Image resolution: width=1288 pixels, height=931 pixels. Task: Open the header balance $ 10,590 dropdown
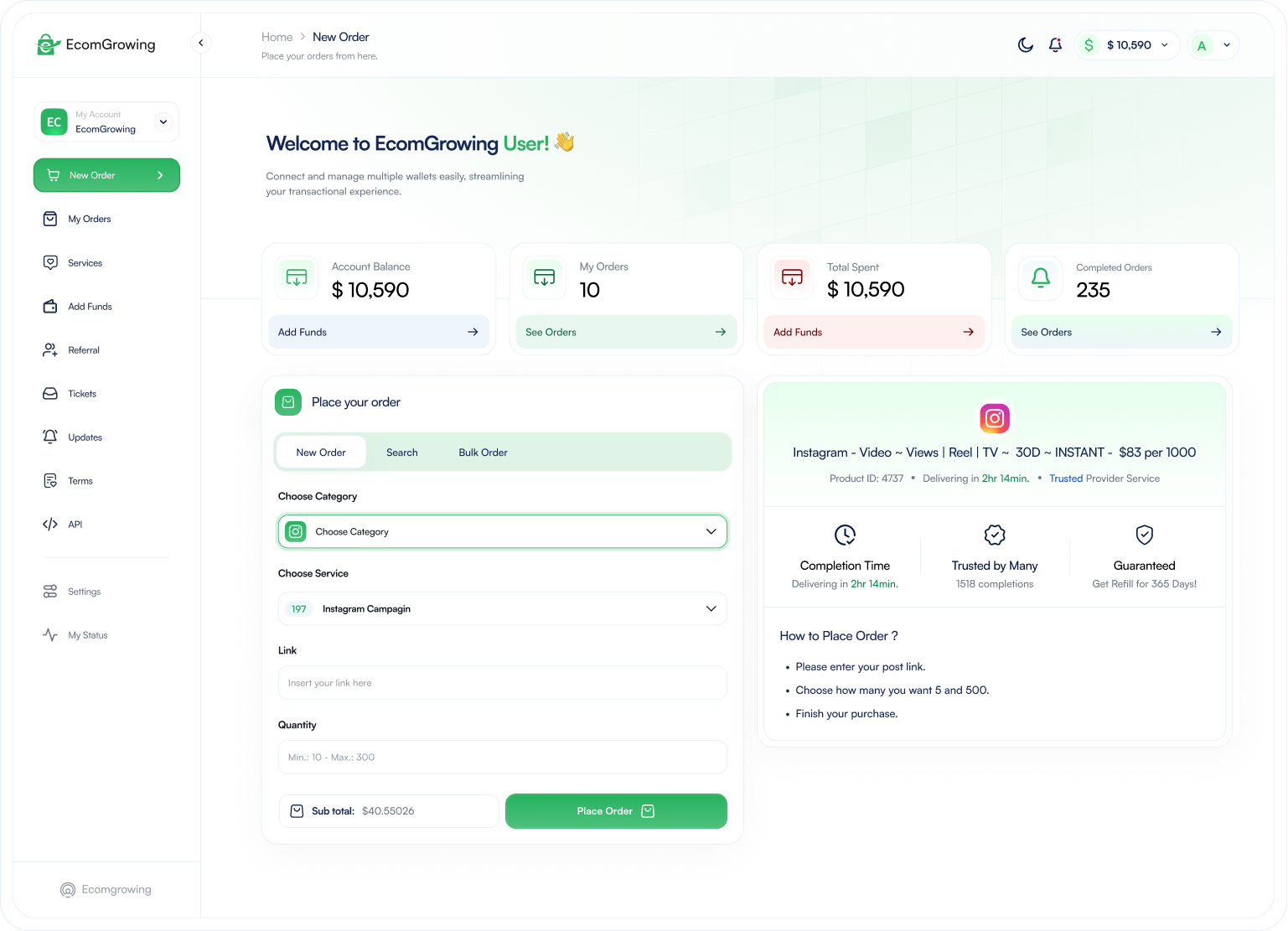pos(1127,45)
